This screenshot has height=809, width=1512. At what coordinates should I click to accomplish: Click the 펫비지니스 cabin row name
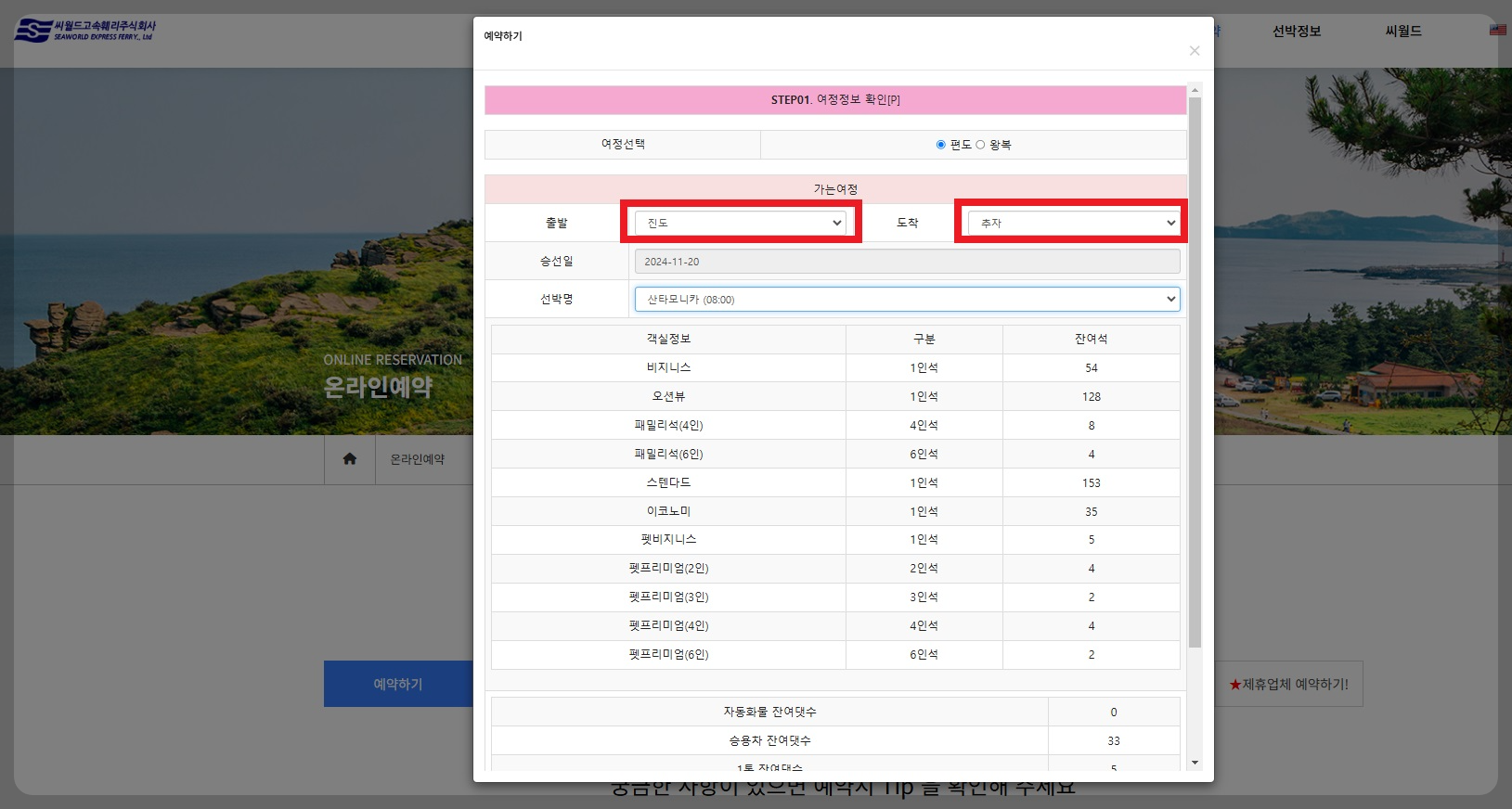coord(668,539)
